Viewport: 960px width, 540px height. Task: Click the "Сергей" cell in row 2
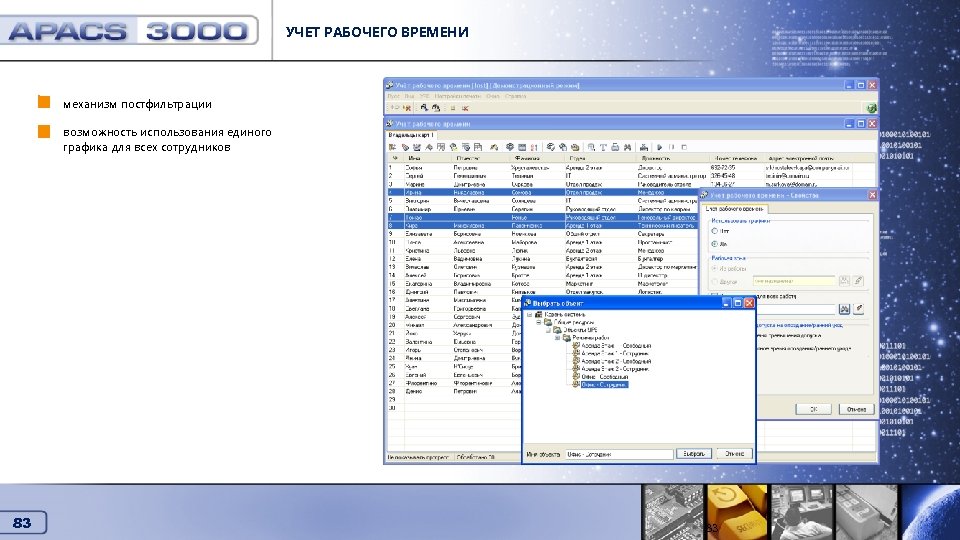coord(427,176)
